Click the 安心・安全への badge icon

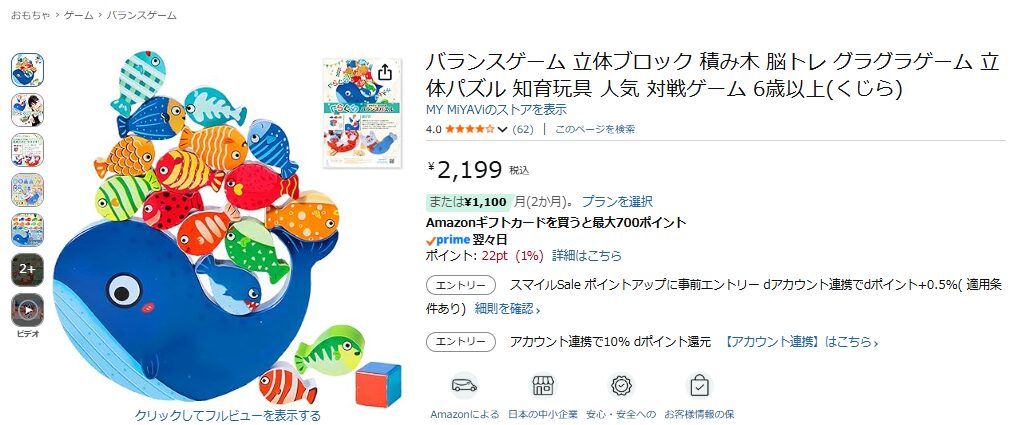pos(622,386)
